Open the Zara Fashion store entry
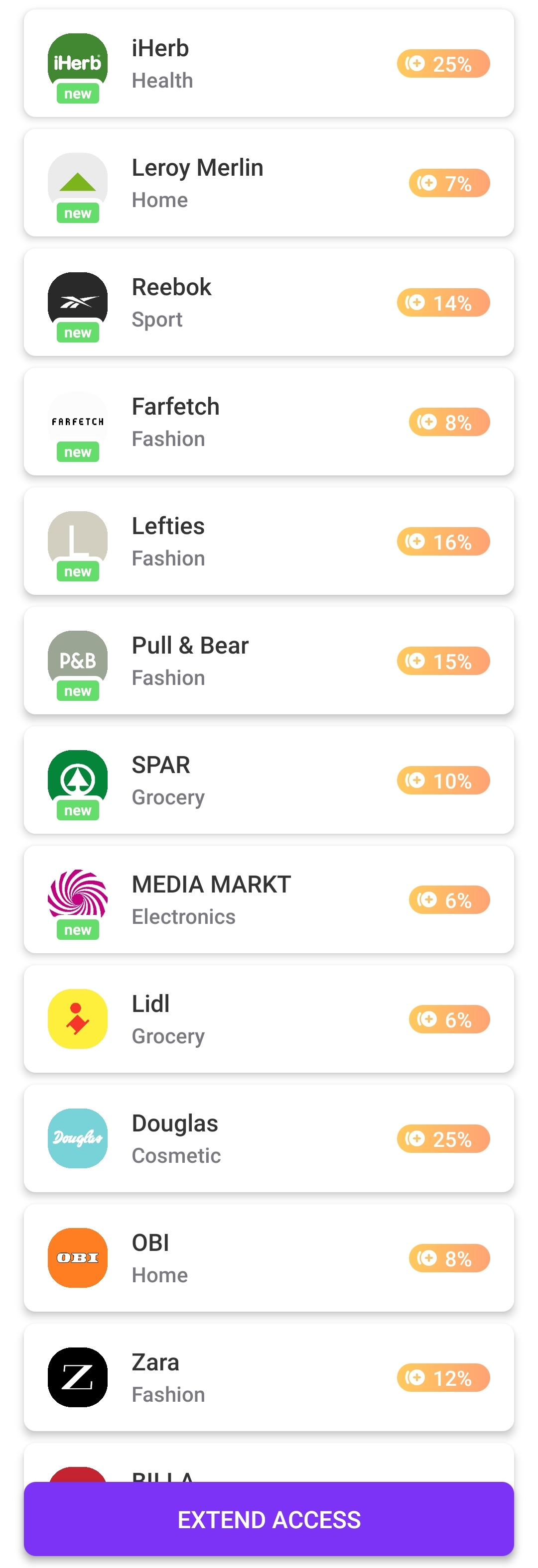This screenshot has height=1568, width=538. [x=269, y=1377]
